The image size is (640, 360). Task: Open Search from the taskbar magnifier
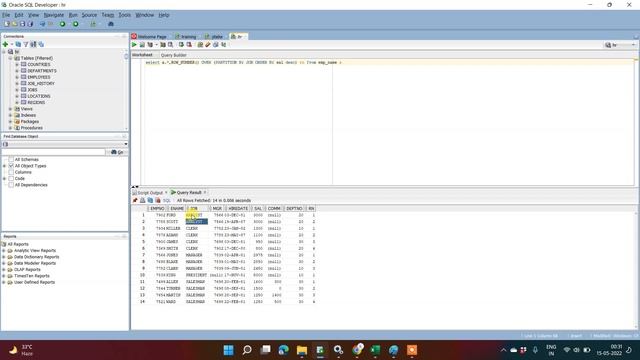point(247,350)
